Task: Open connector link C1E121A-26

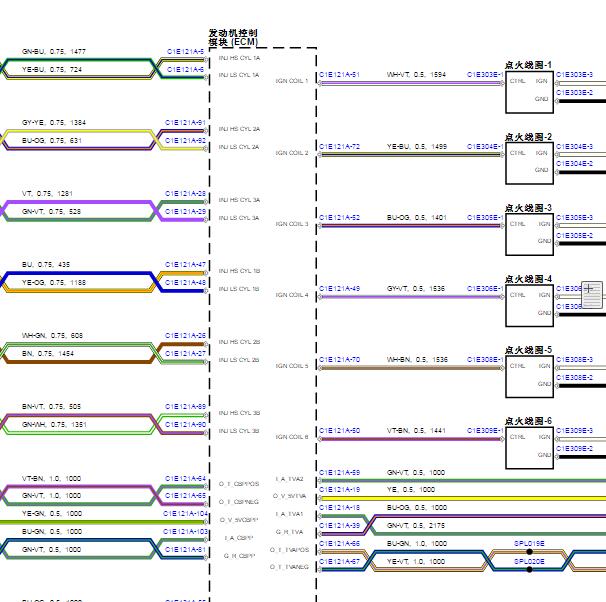Action: click(x=185, y=335)
